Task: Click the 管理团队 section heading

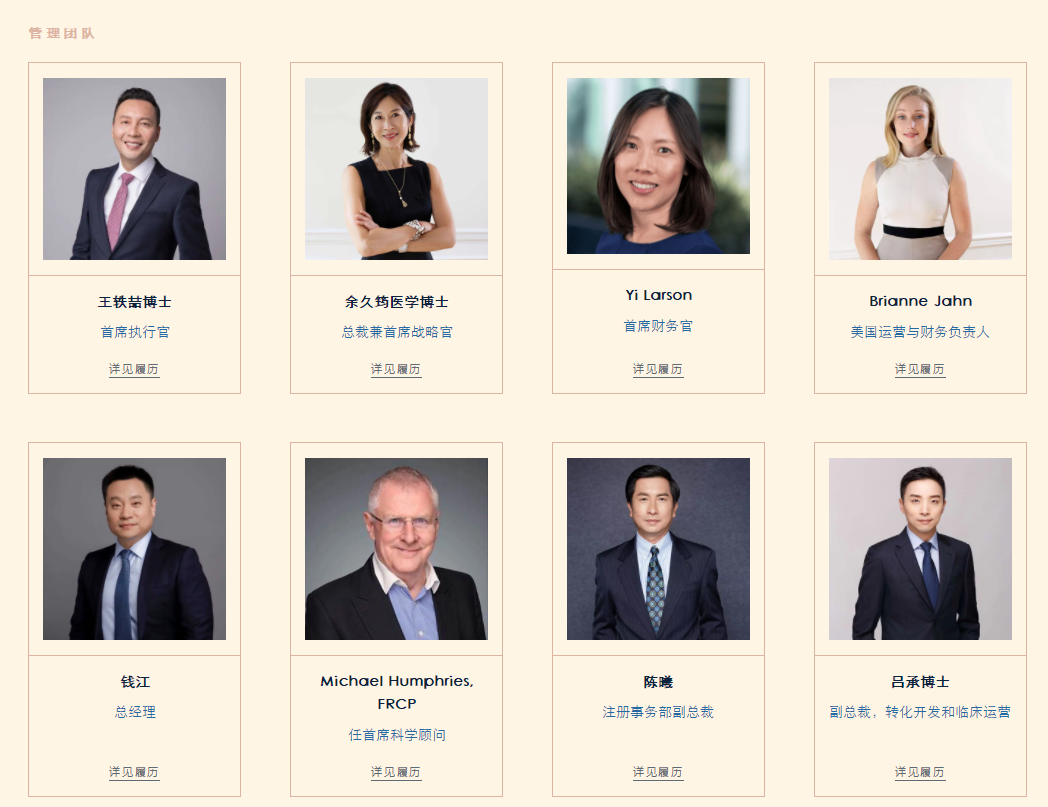Action: [x=61, y=33]
